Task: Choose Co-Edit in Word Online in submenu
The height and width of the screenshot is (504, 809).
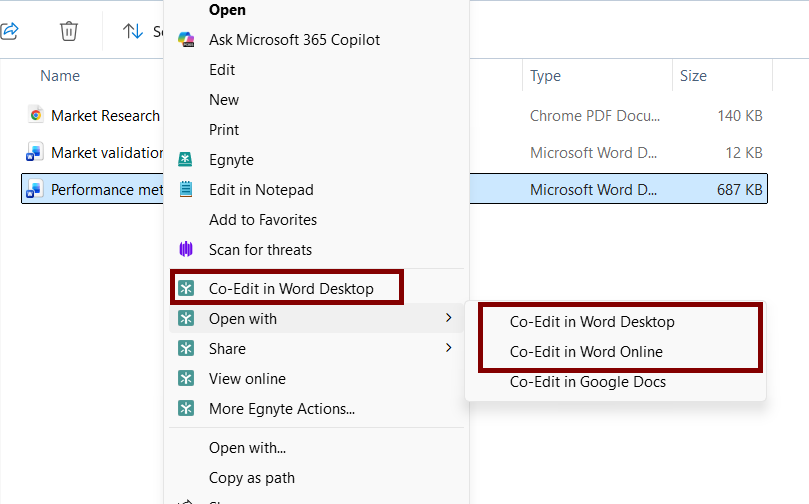Action: [x=586, y=351]
